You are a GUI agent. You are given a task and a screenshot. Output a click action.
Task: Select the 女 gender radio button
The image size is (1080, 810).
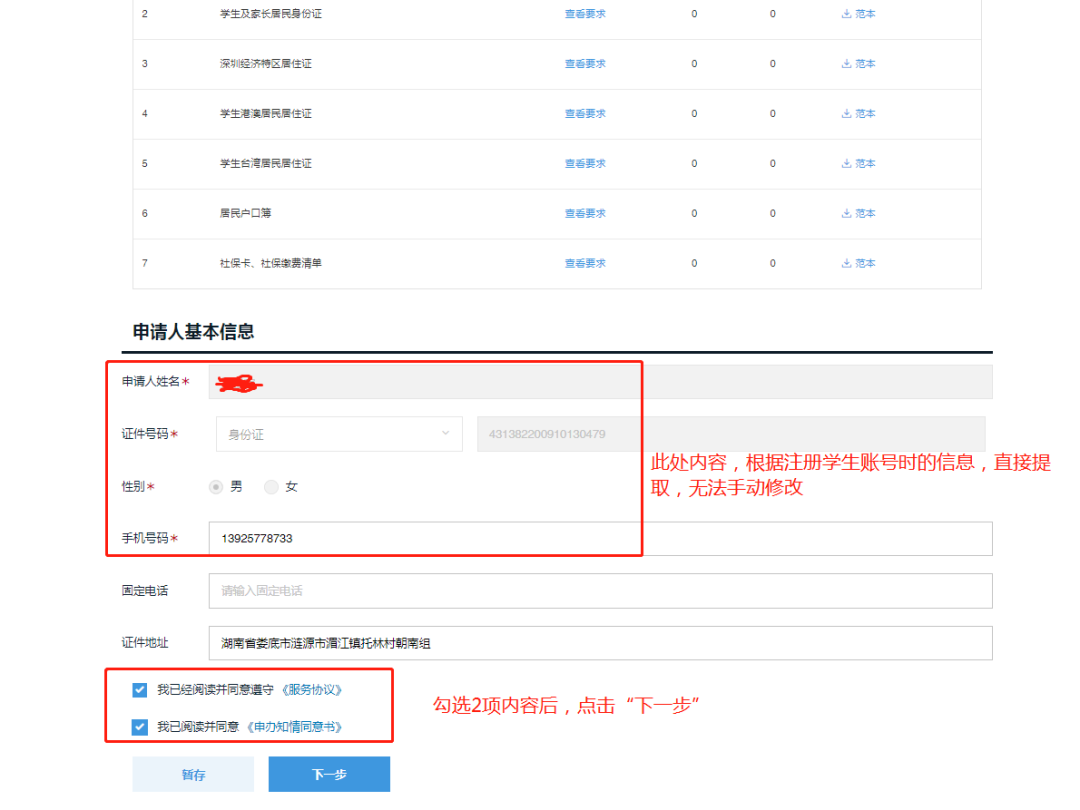pos(270,487)
